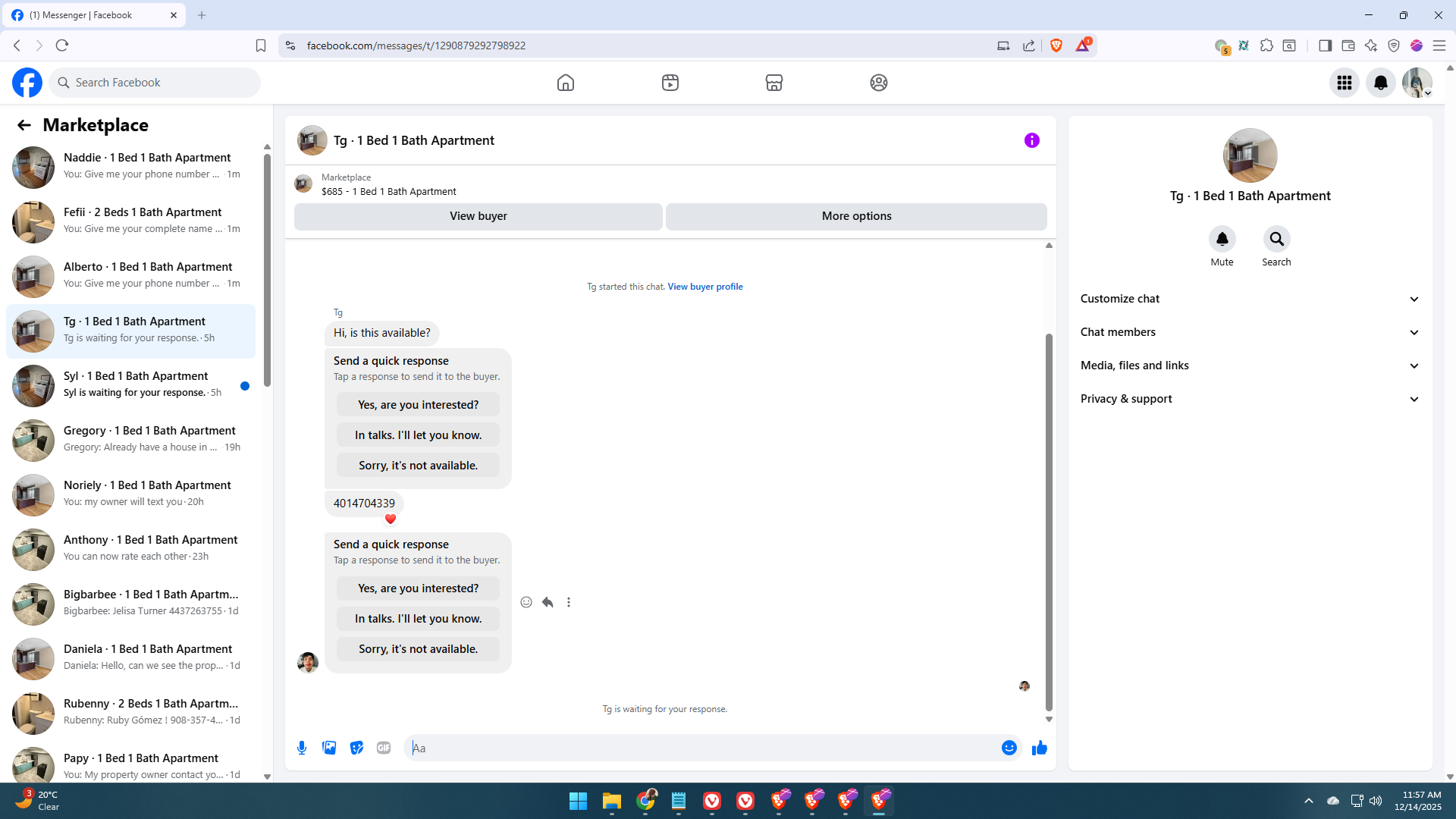The image size is (1456, 819).
Task: Open Facebook menu grid icon
Action: [1345, 83]
